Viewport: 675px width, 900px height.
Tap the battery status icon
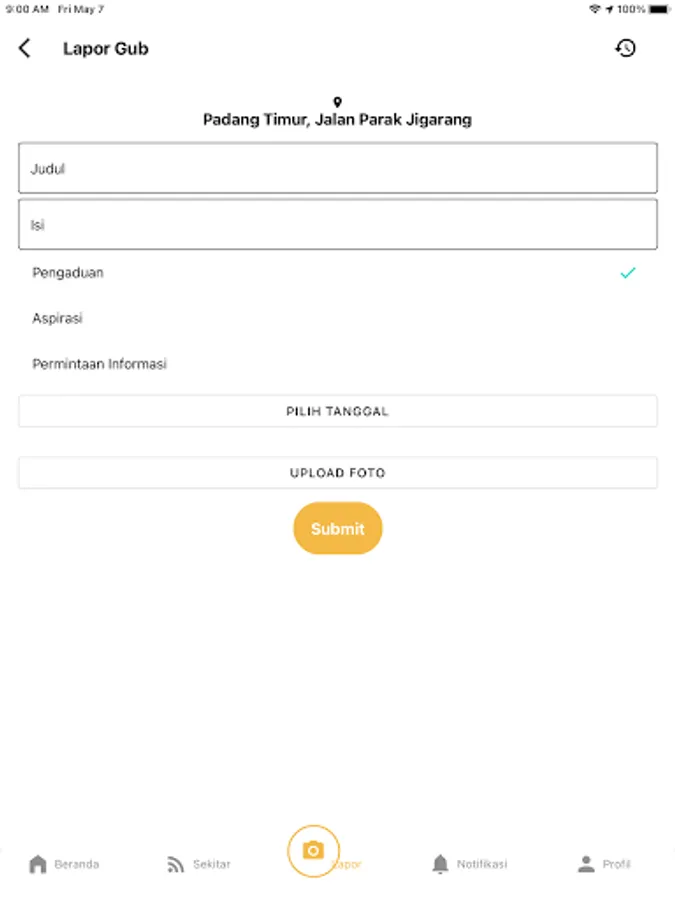[659, 9]
